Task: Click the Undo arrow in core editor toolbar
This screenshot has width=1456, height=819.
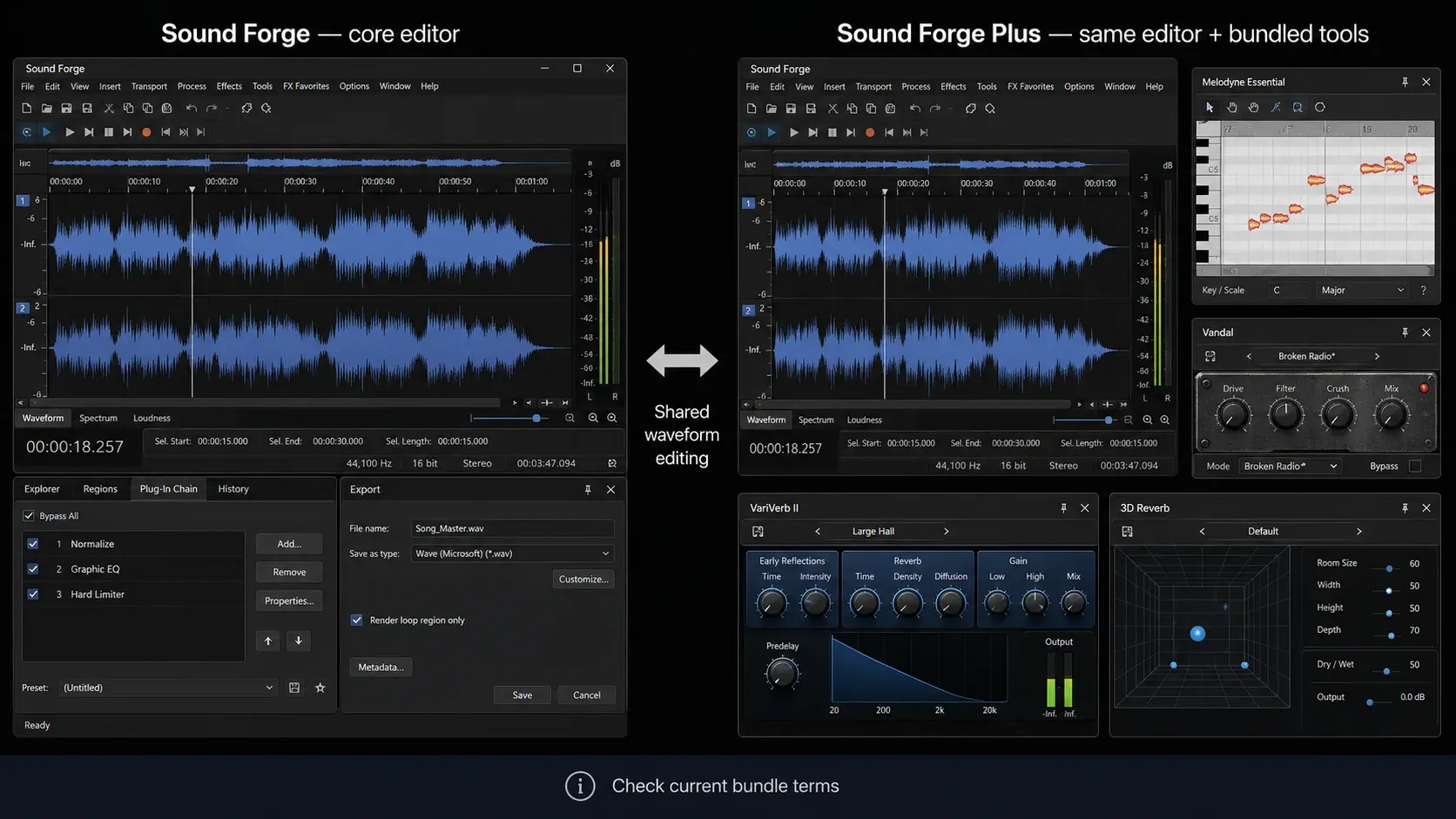Action: [x=192, y=109]
